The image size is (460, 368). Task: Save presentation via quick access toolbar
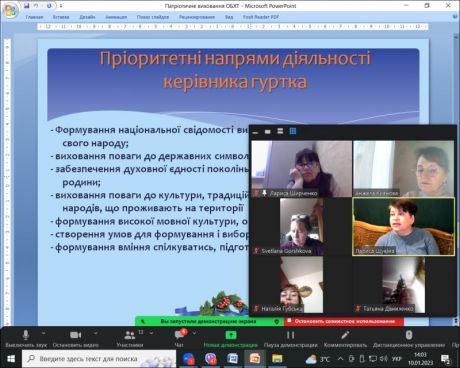pyautogui.click(x=27, y=6)
